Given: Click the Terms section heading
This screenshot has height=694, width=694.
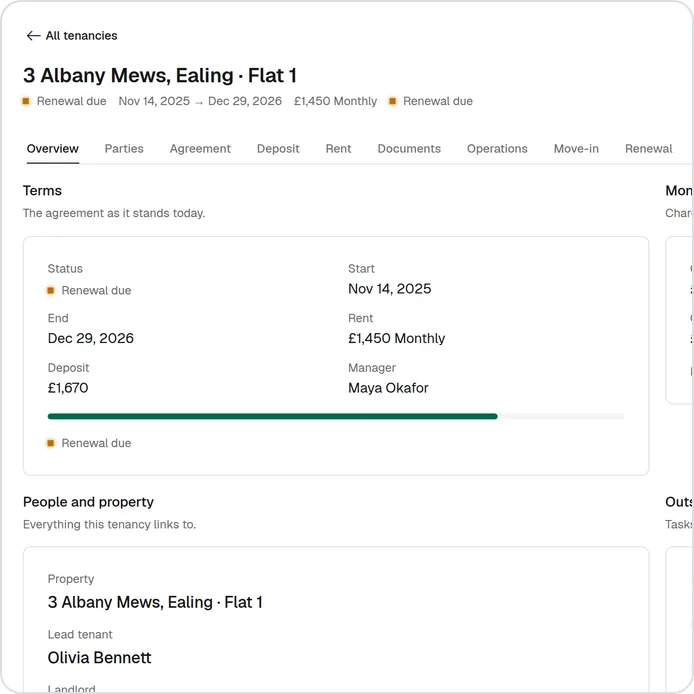Looking at the screenshot, I should (x=42, y=191).
